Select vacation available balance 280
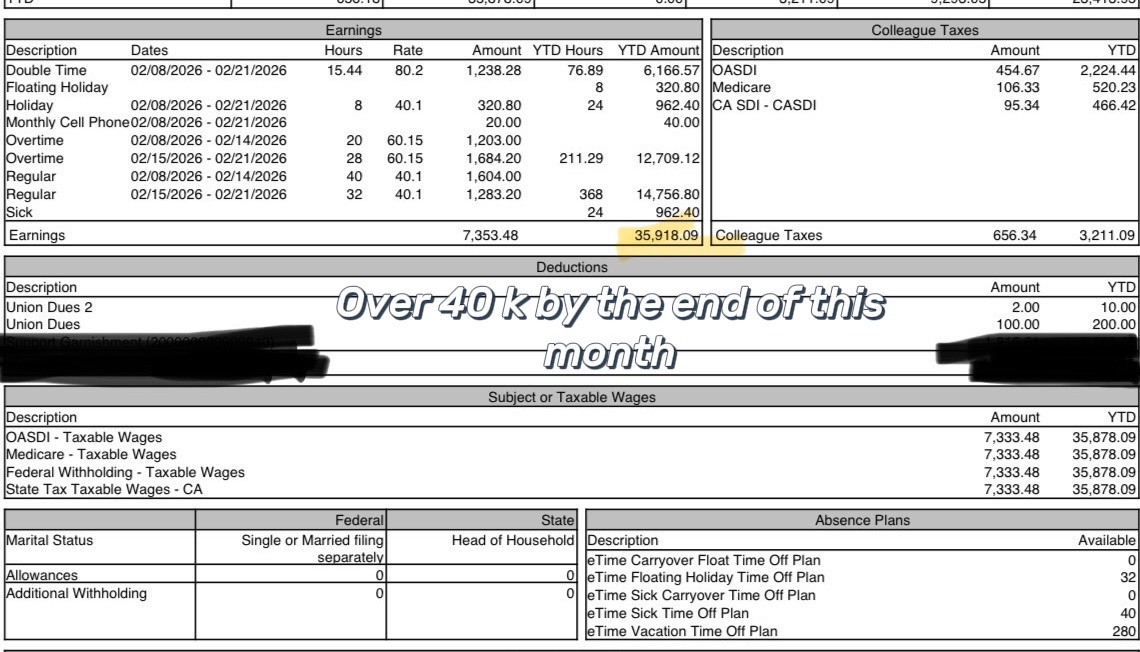1140x652 pixels. pyautogui.click(x=1124, y=631)
